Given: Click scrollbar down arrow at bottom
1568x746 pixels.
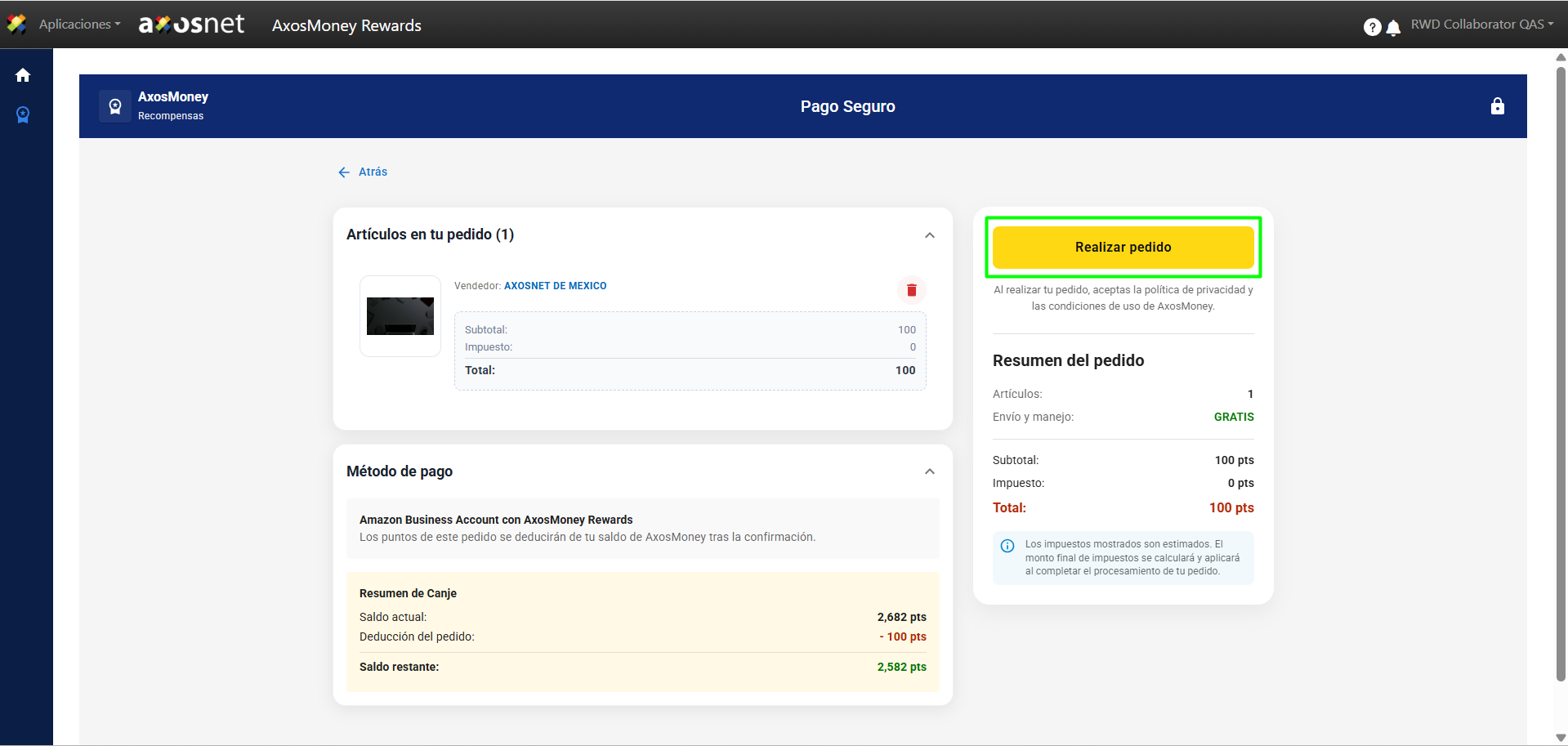Looking at the screenshot, I should (x=1561, y=738).
